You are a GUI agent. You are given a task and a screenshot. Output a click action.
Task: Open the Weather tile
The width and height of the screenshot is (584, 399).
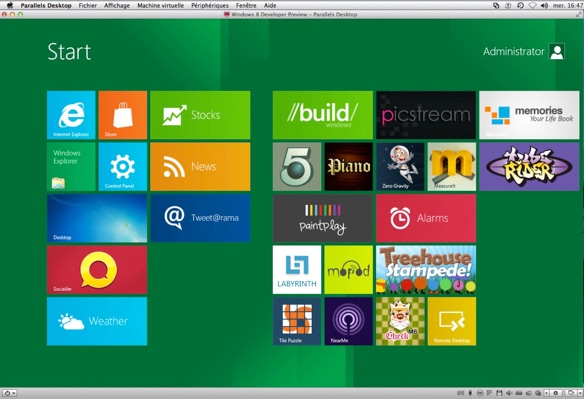(97, 321)
